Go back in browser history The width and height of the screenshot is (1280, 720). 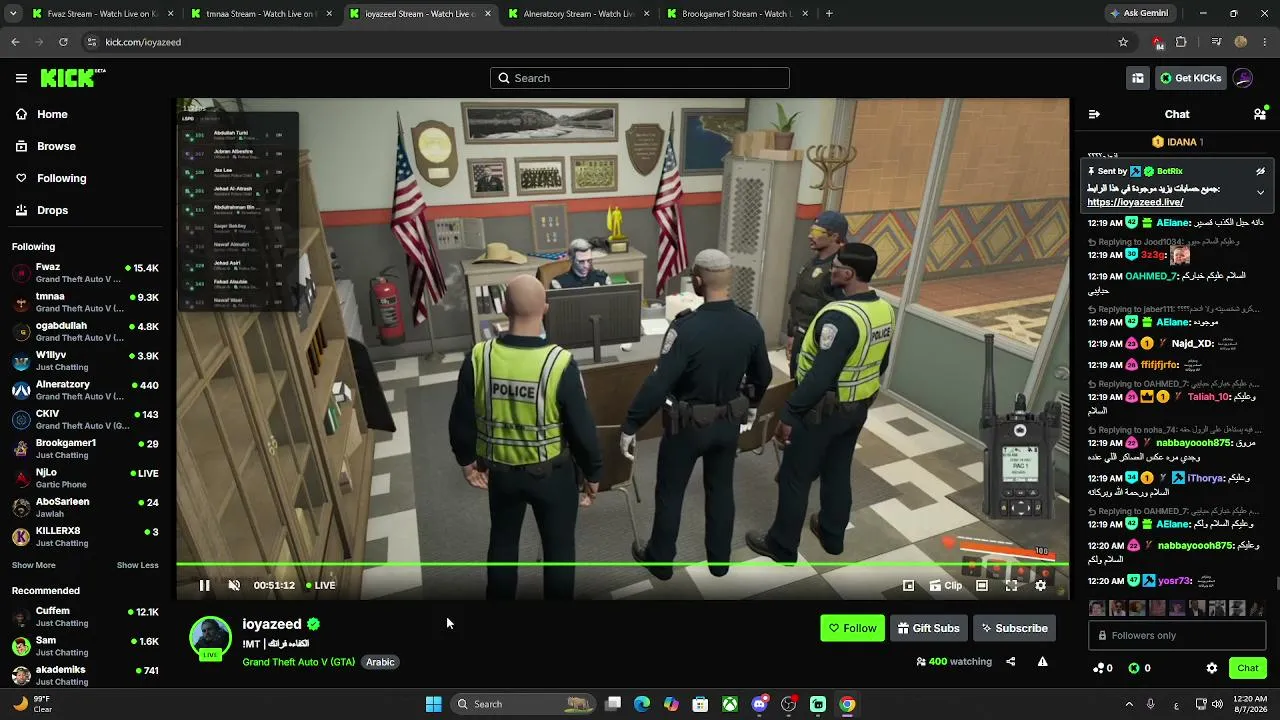15,42
